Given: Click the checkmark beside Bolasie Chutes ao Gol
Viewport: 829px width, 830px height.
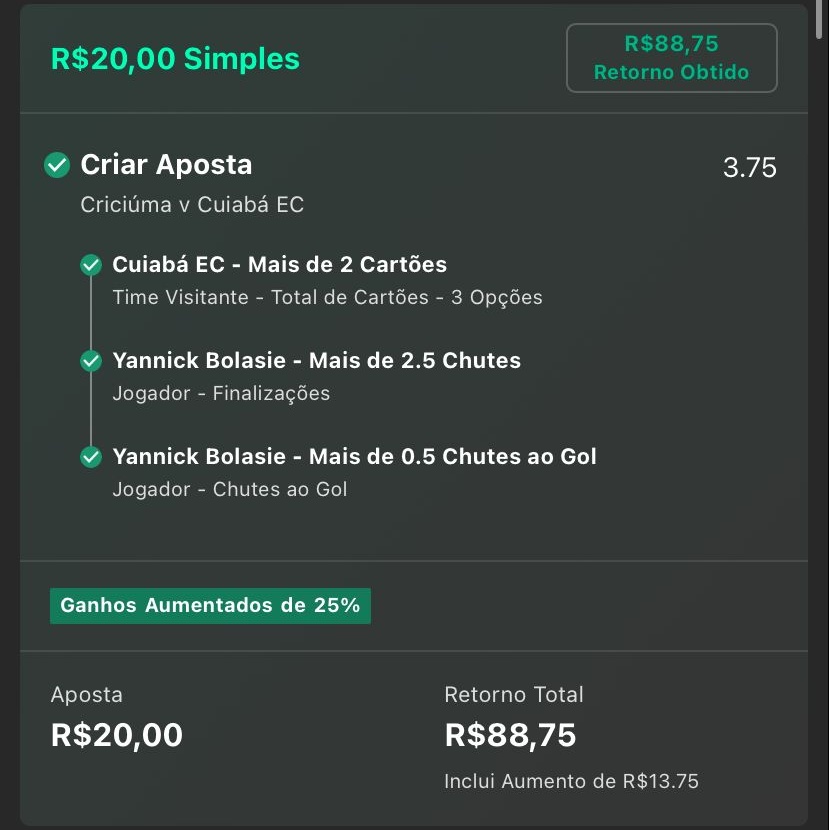Looking at the screenshot, I should 91,456.
